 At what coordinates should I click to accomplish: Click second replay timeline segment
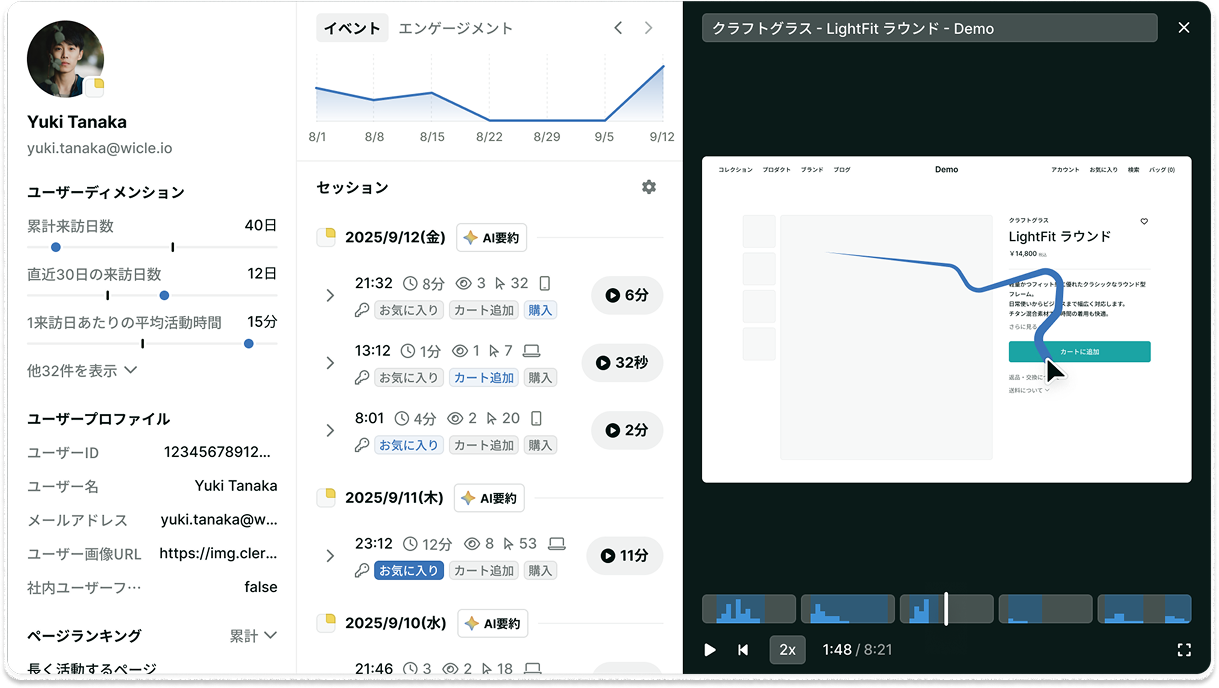point(848,609)
